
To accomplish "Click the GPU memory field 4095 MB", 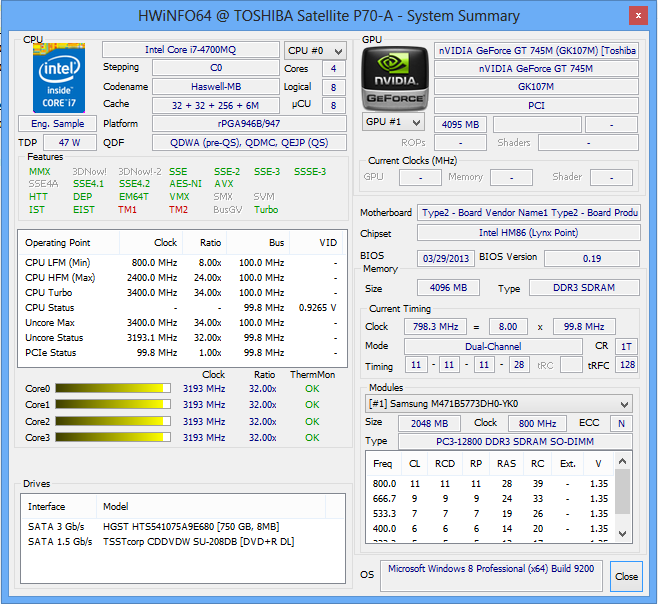I will point(460,125).
